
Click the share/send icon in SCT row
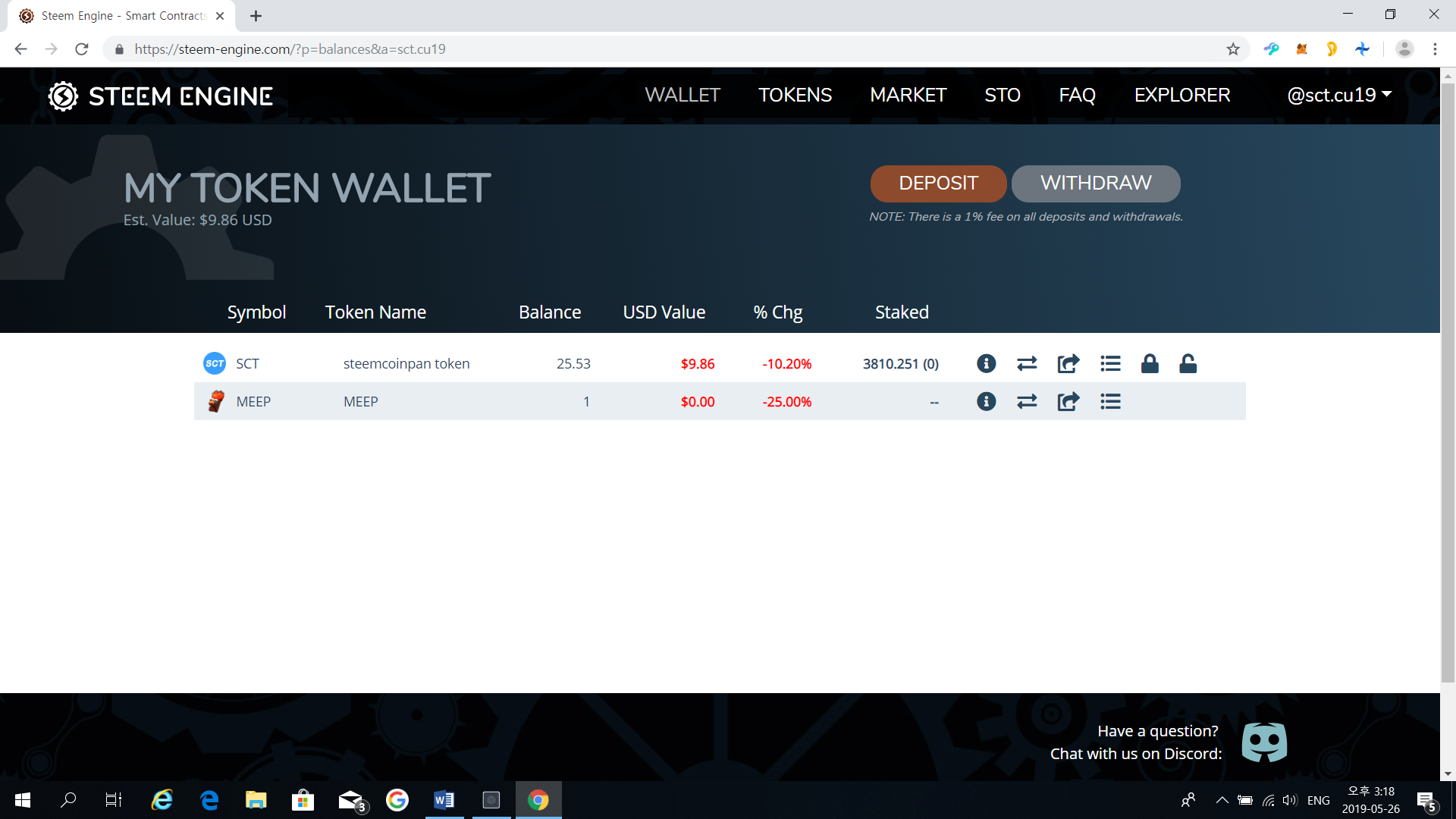click(x=1068, y=364)
